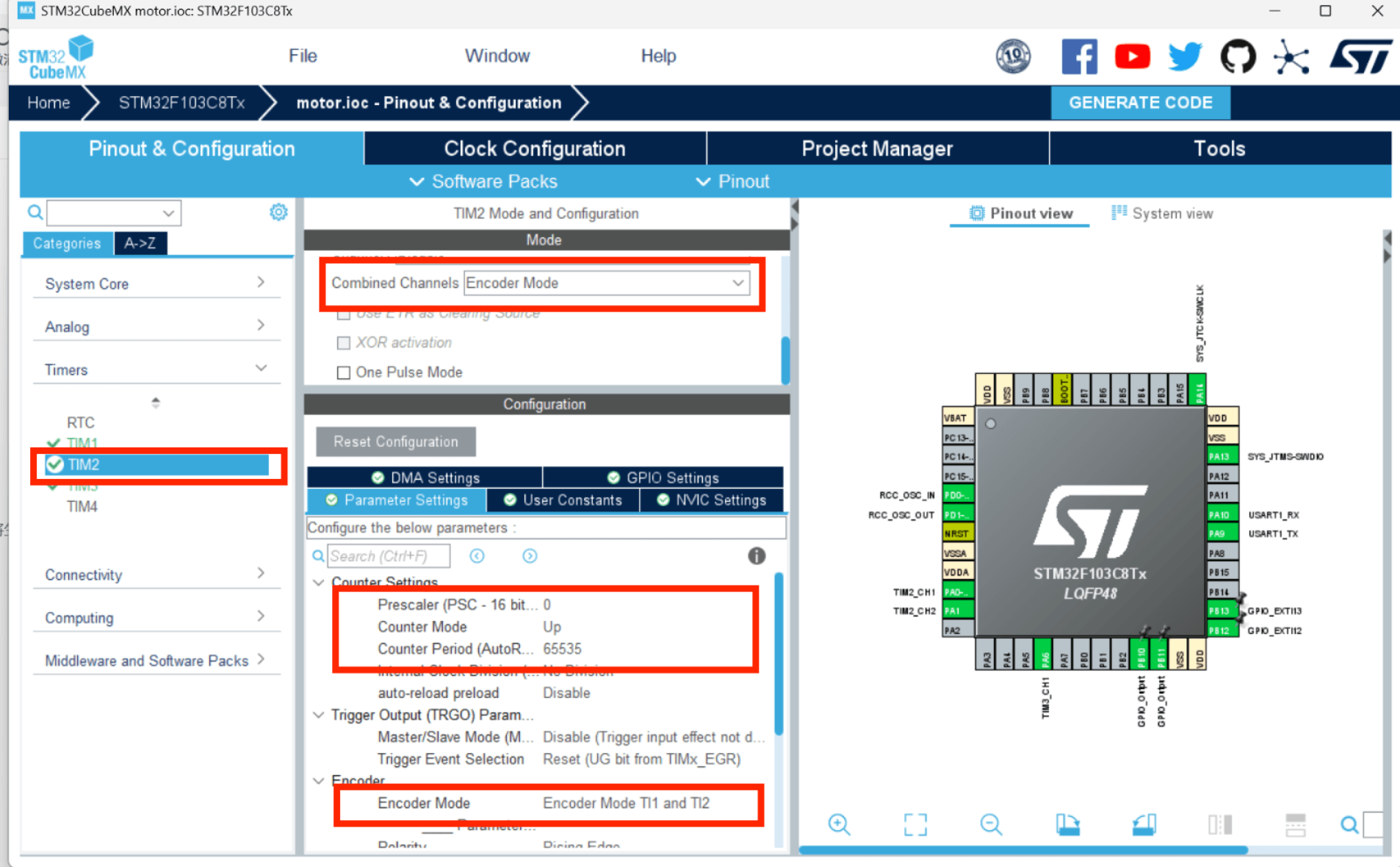Click the Reset Configuration button
1400x867 pixels.
pyautogui.click(x=396, y=442)
